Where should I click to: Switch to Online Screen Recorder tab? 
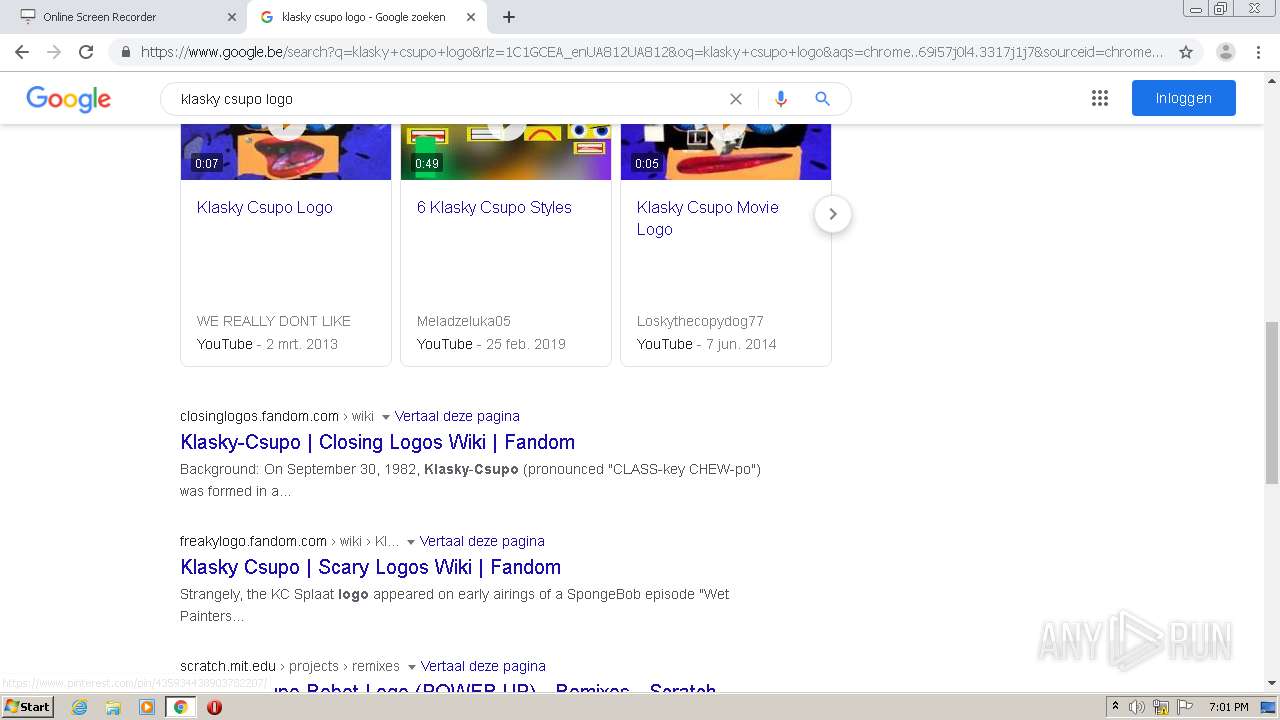click(x=122, y=17)
